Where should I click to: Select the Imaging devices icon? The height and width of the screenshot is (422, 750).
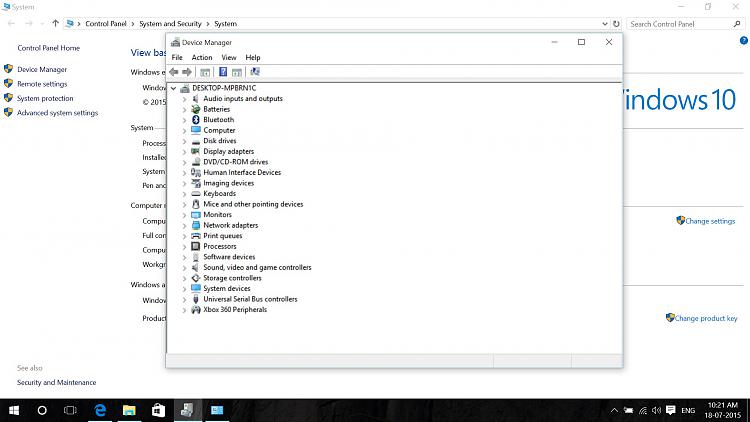196,183
